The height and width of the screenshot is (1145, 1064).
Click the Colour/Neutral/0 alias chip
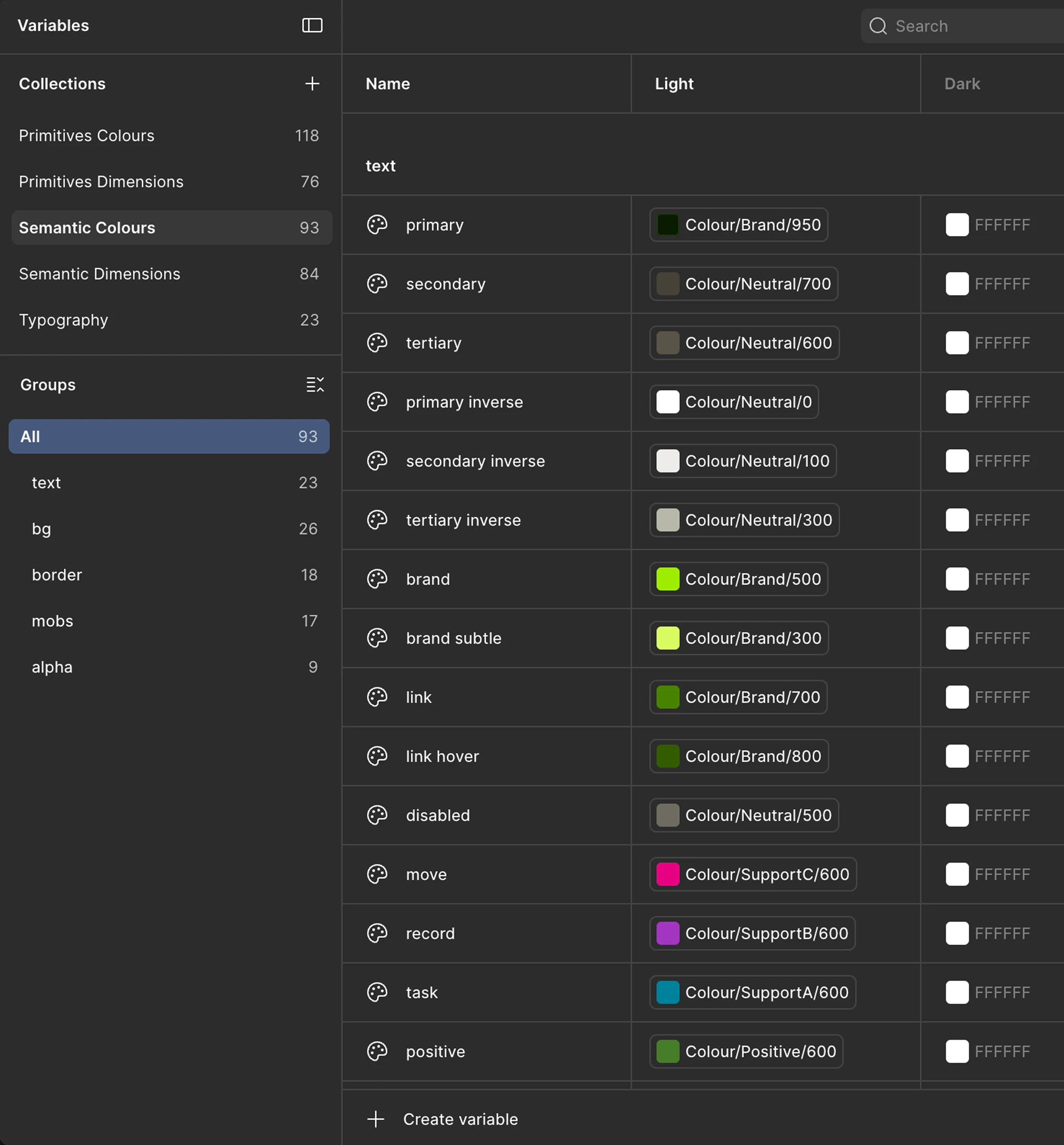coord(734,402)
